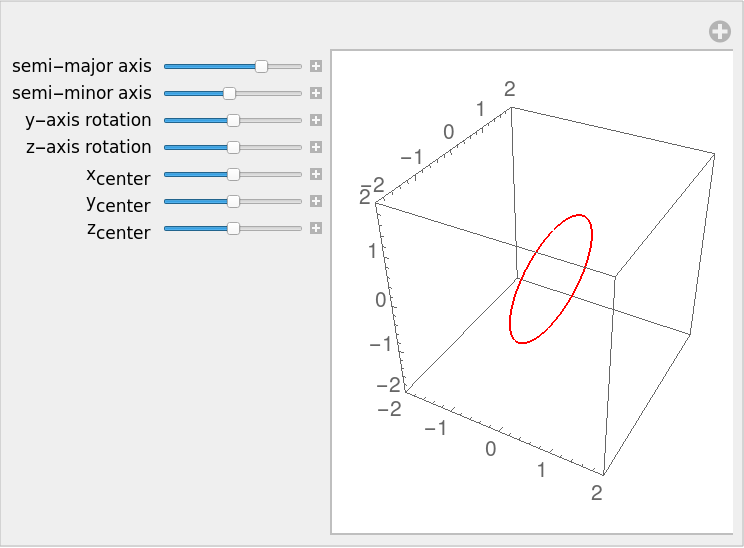Expand the semi-minor axis plus control

pyautogui.click(x=315, y=93)
